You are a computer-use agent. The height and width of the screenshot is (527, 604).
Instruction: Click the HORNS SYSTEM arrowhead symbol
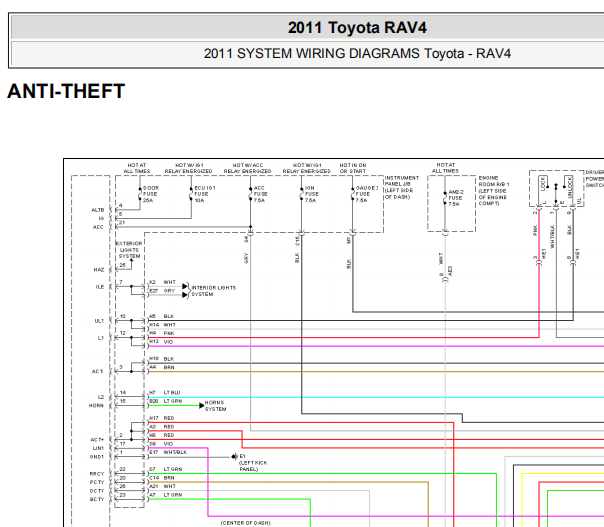201,405
